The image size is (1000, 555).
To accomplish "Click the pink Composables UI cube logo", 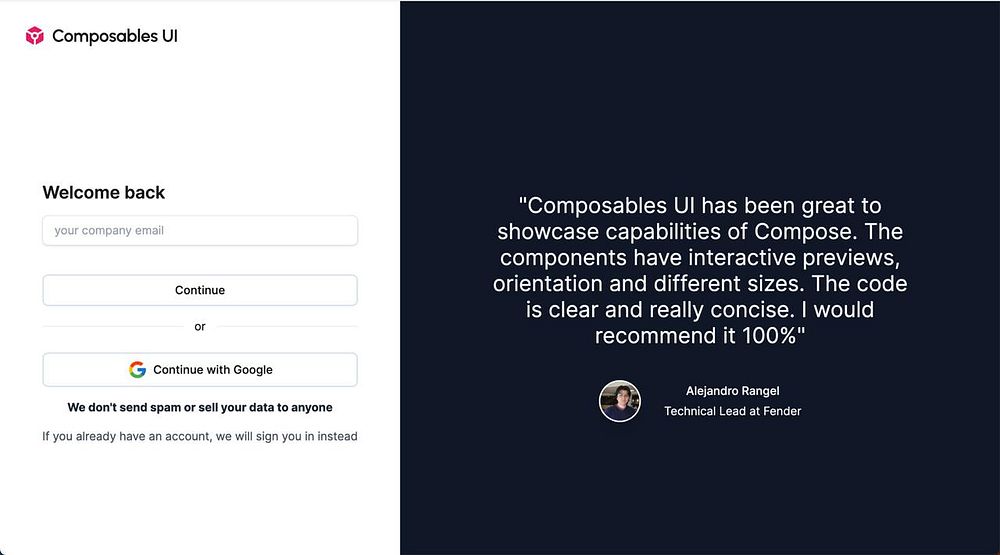I will pyautogui.click(x=34, y=36).
